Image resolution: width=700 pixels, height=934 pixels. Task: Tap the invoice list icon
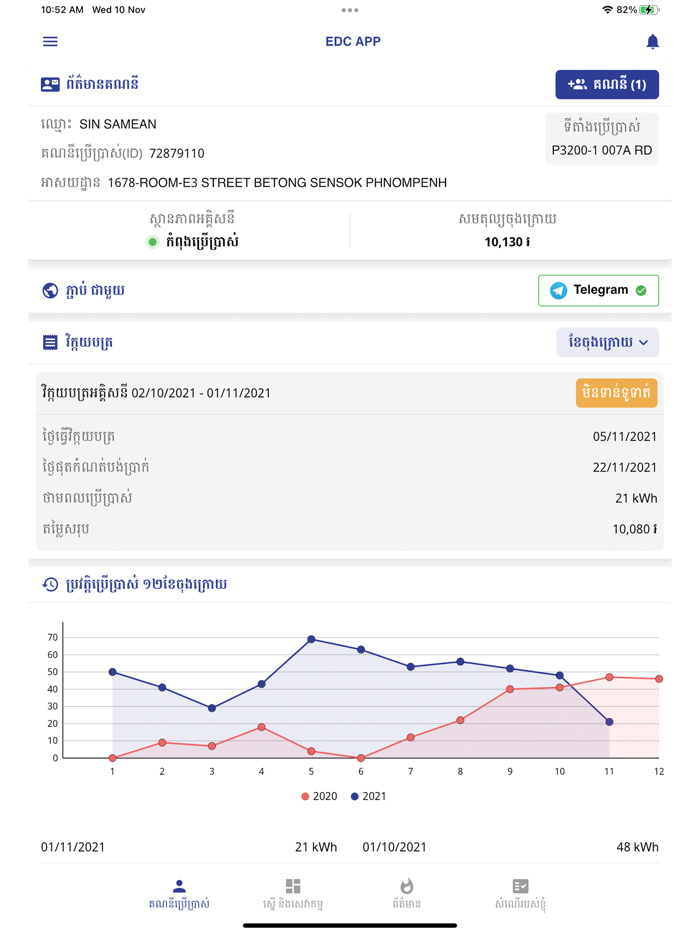50,343
